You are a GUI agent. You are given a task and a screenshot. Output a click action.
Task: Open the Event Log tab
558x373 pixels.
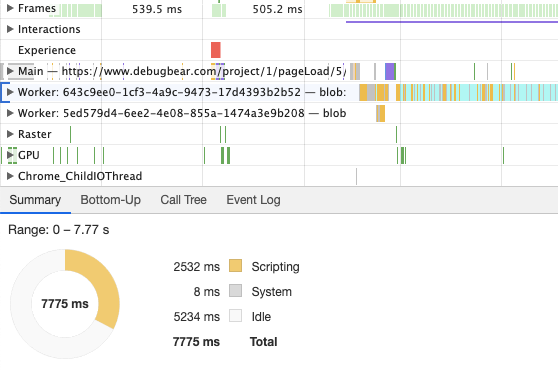[x=253, y=200]
